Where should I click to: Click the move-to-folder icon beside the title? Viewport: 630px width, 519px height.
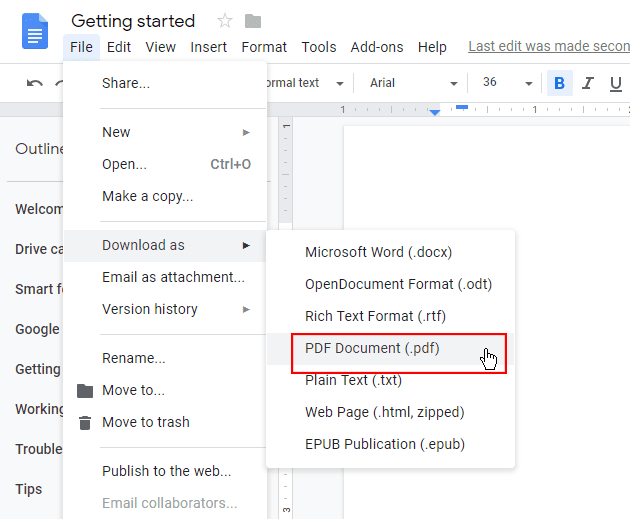tap(253, 21)
